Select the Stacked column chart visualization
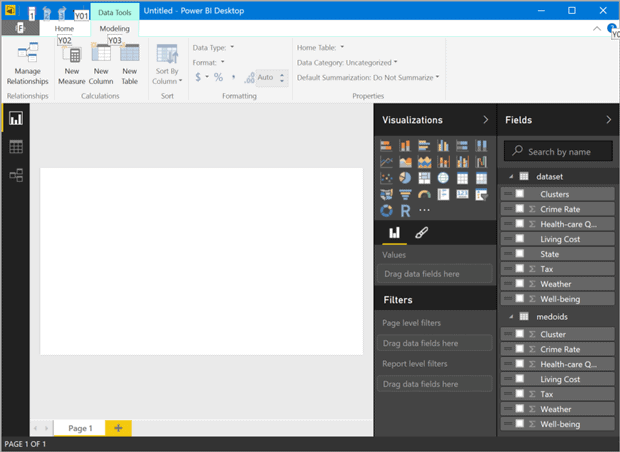This screenshot has width=620, height=452. (405, 146)
